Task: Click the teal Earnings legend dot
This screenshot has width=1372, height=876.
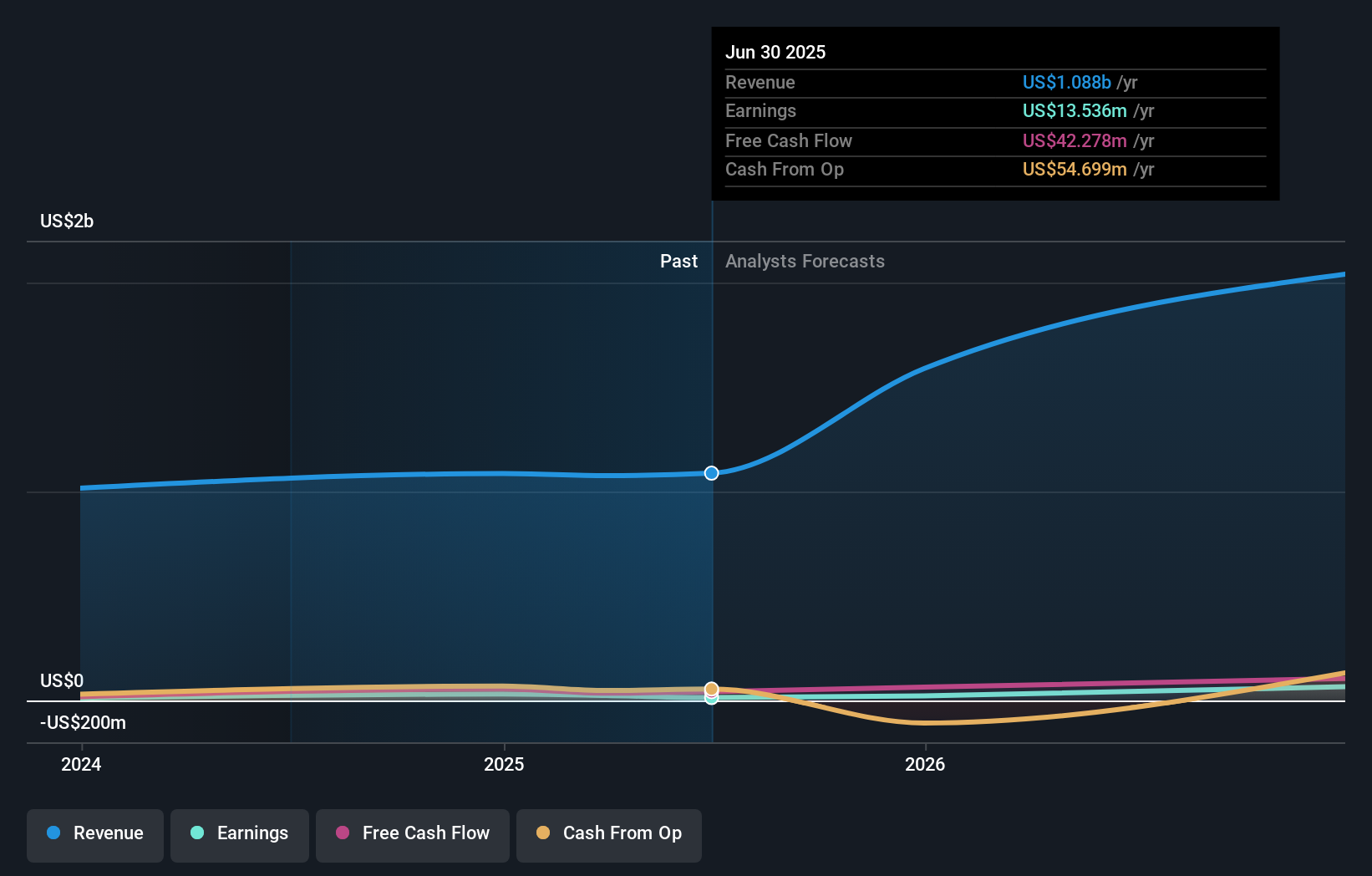Action: coord(196,833)
